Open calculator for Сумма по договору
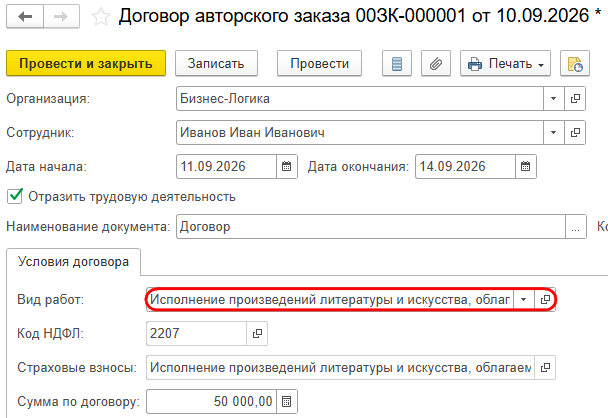The image size is (608, 418). point(287,401)
